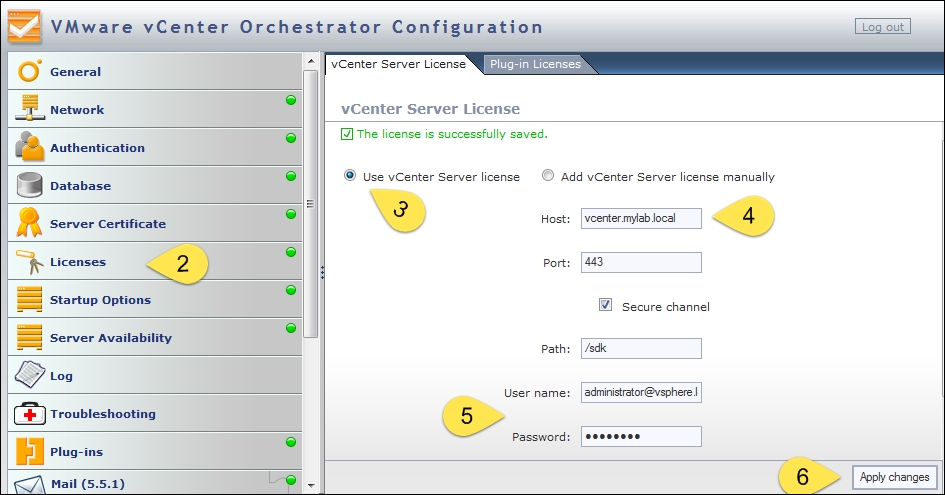Image resolution: width=945 pixels, height=495 pixels.
Task: Open the Plug-ins puzzle icon
Action: coord(30,452)
